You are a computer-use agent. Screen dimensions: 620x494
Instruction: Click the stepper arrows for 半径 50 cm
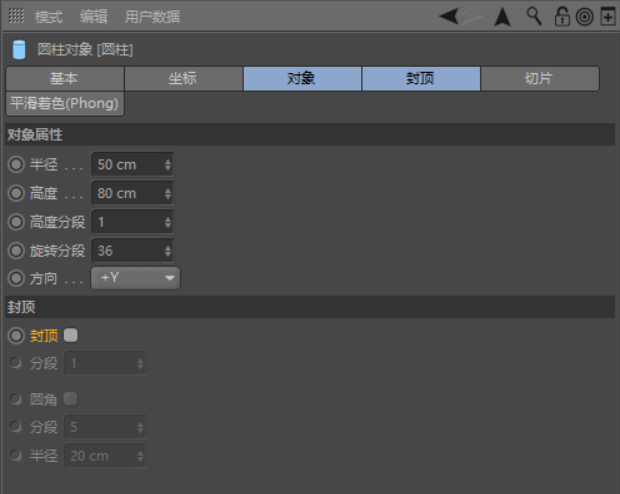coord(168,165)
